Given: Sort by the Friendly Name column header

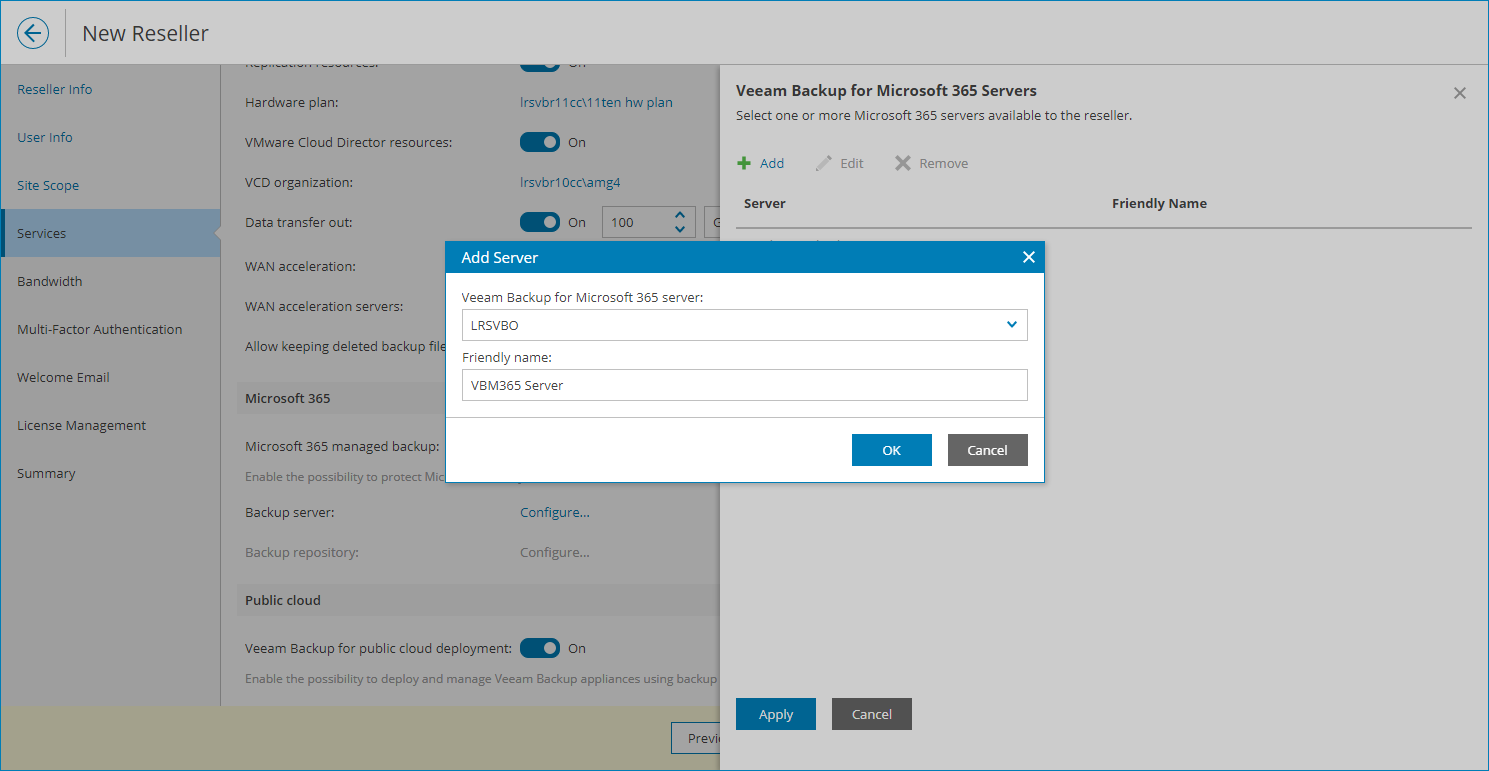Looking at the screenshot, I should coord(1159,203).
